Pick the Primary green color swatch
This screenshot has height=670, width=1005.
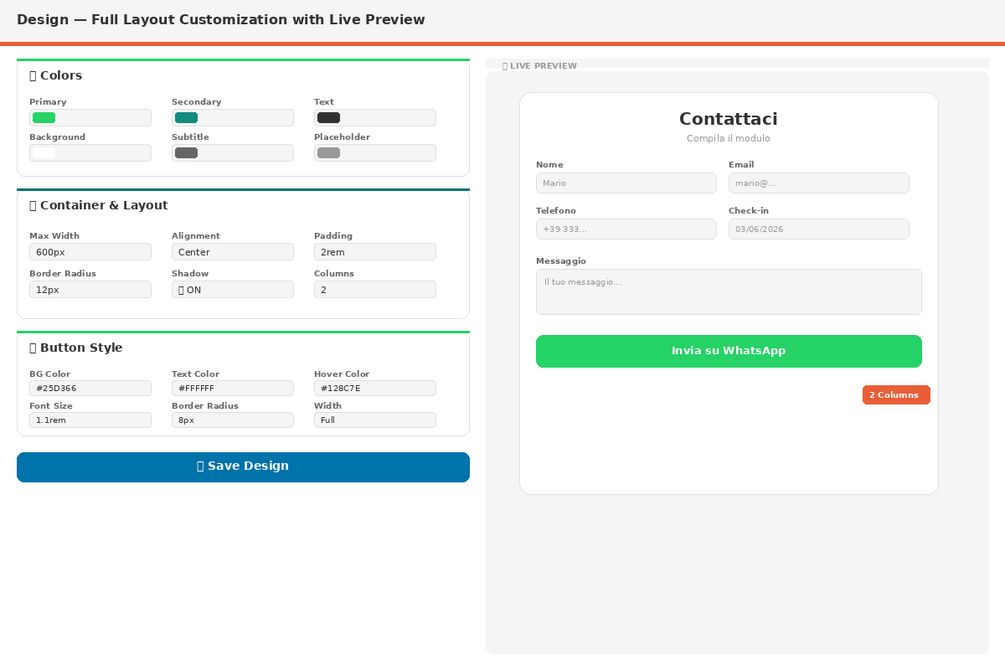click(44, 118)
